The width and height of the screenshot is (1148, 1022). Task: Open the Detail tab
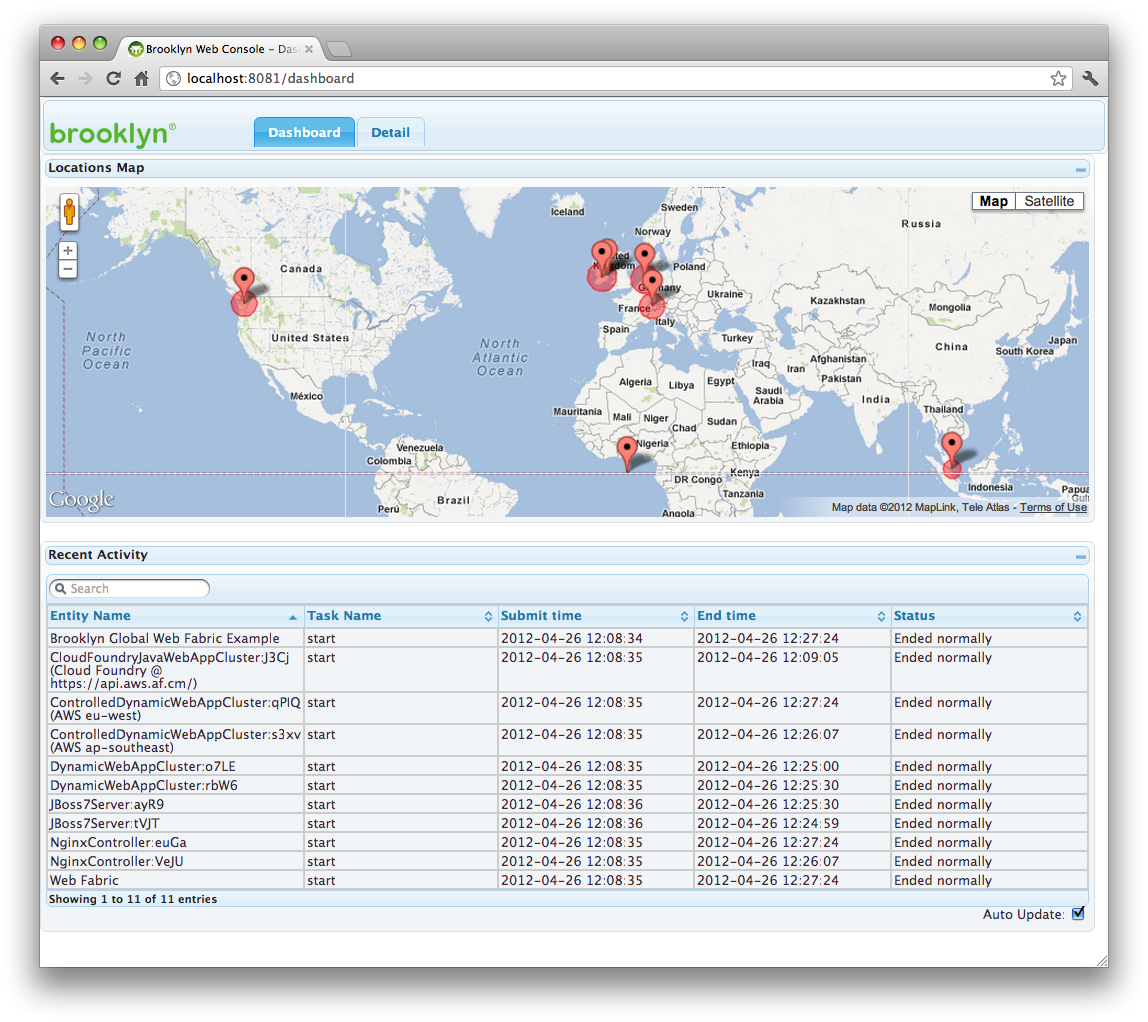390,133
